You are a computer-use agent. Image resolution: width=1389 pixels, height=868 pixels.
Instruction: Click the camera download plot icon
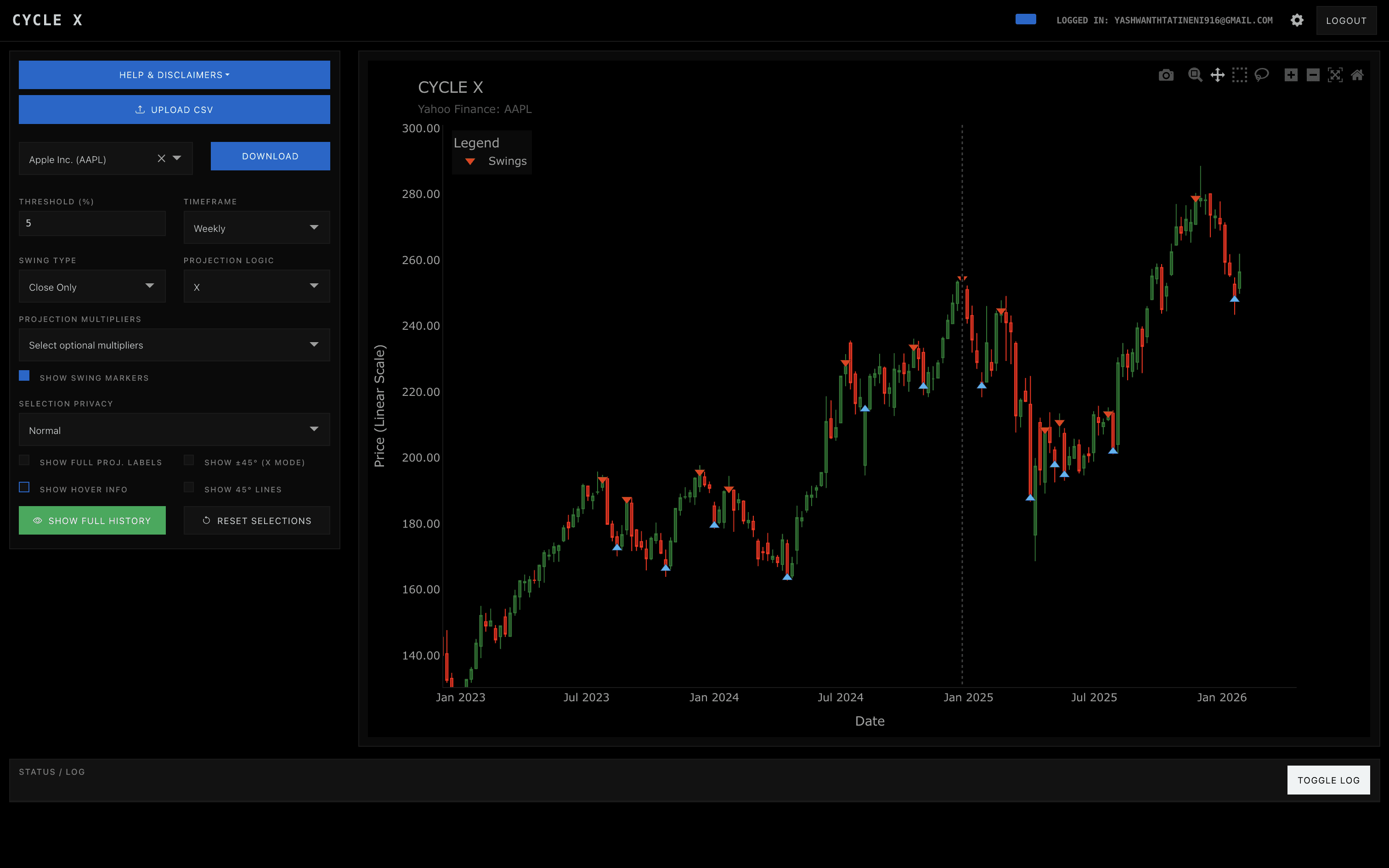[x=1166, y=75]
